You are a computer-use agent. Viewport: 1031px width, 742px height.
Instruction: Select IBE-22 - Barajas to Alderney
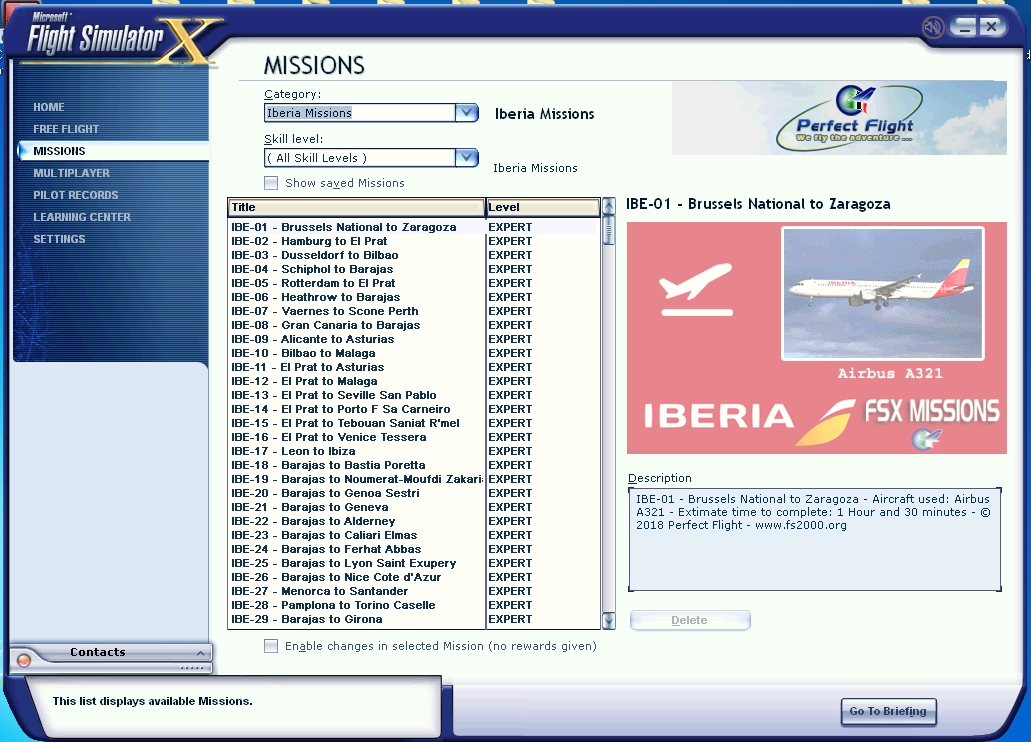tap(414, 522)
